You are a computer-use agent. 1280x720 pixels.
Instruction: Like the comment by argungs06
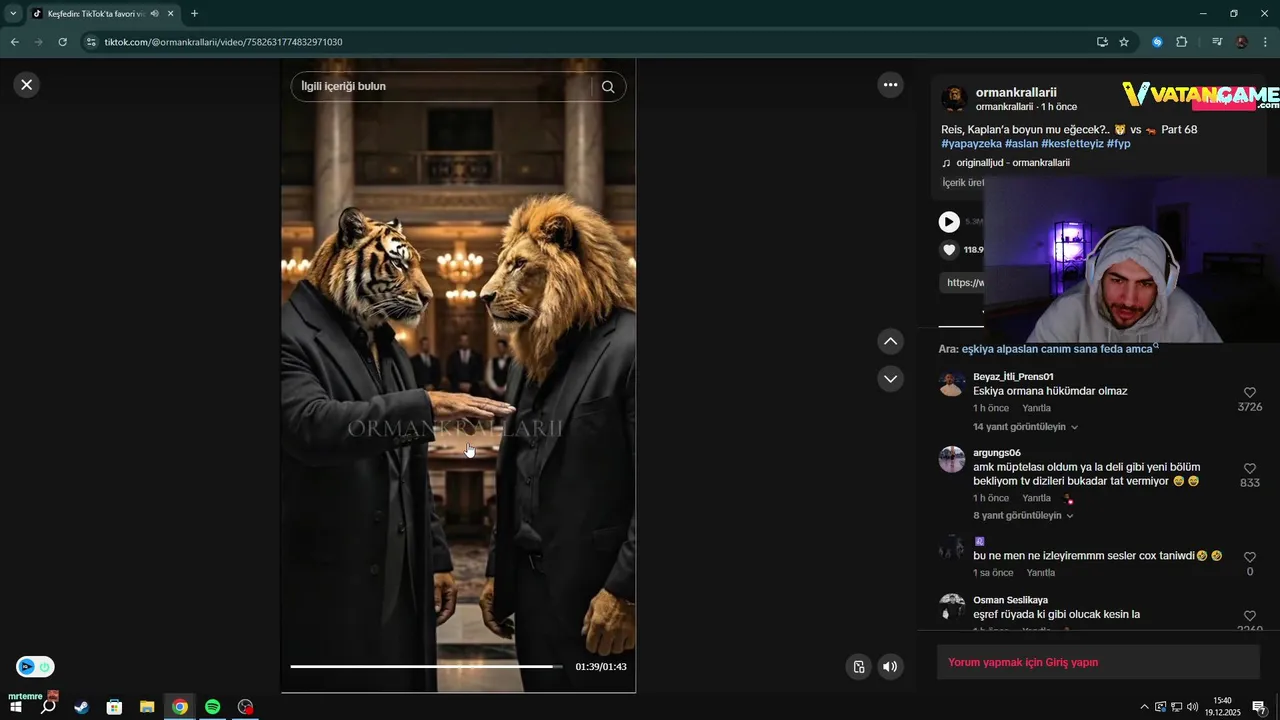1250,469
